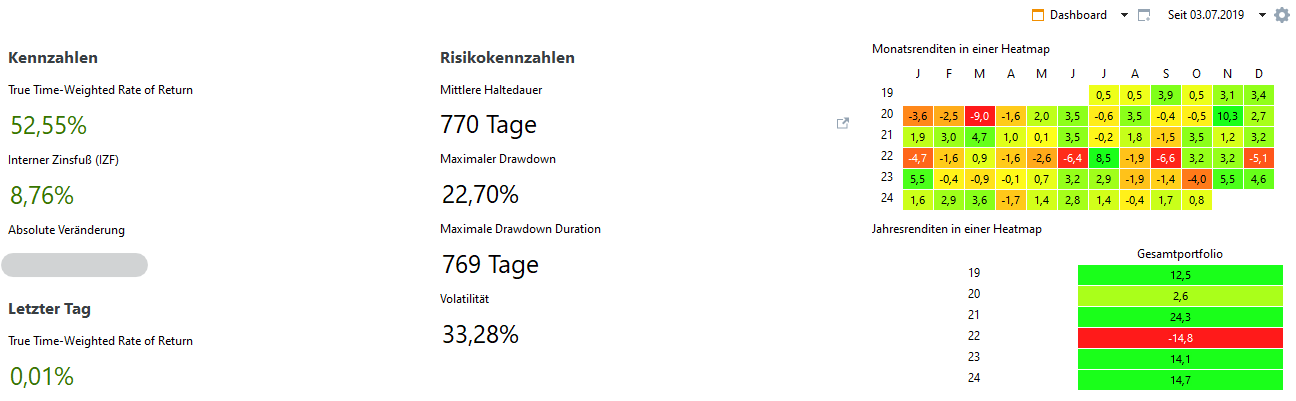Click the -6,4 June 2022 heatmap cell
1296x401 pixels.
[1072, 157]
